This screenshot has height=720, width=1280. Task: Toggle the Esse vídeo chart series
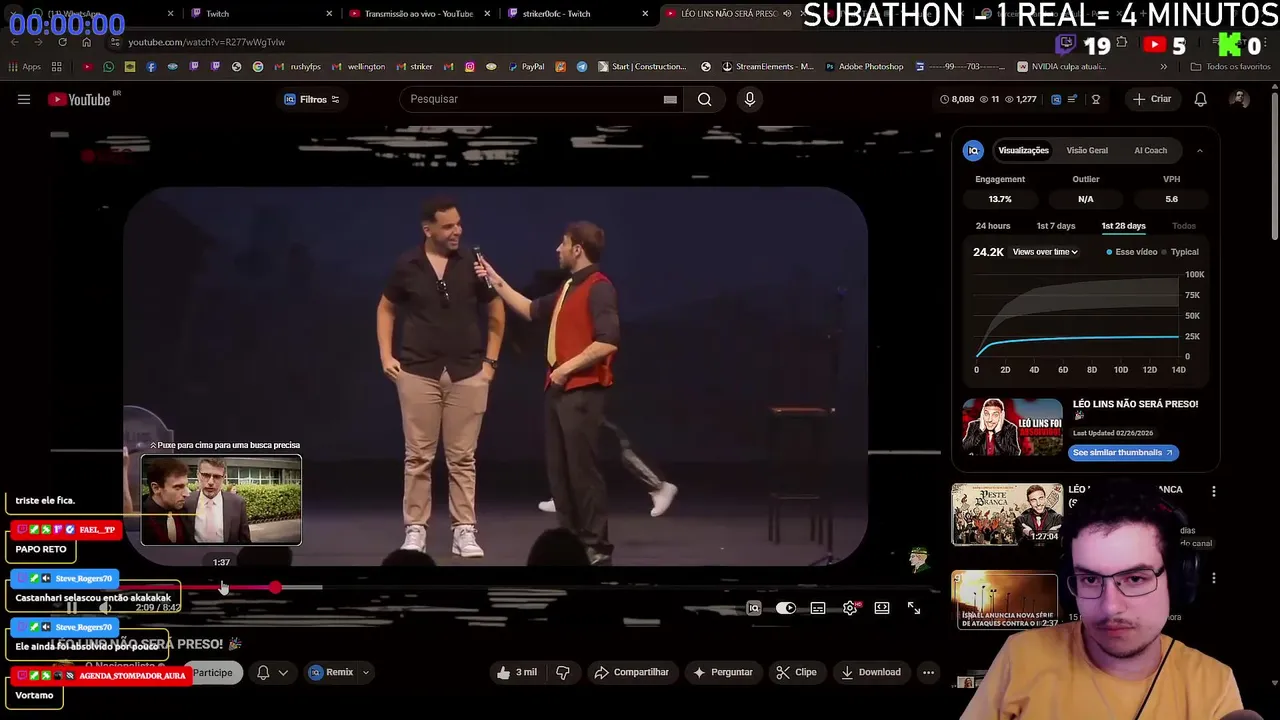pyautogui.click(x=1131, y=252)
